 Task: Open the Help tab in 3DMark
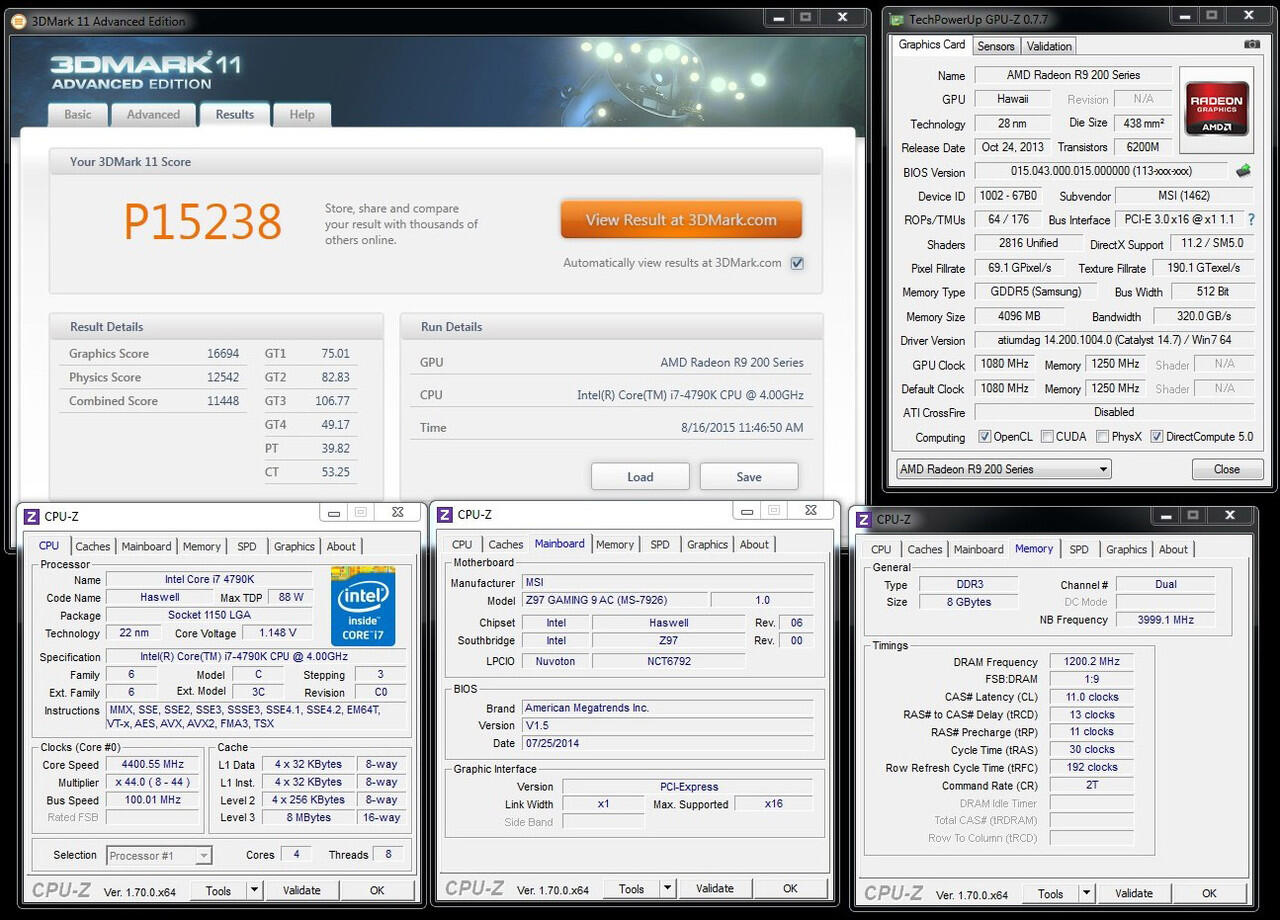coord(302,115)
